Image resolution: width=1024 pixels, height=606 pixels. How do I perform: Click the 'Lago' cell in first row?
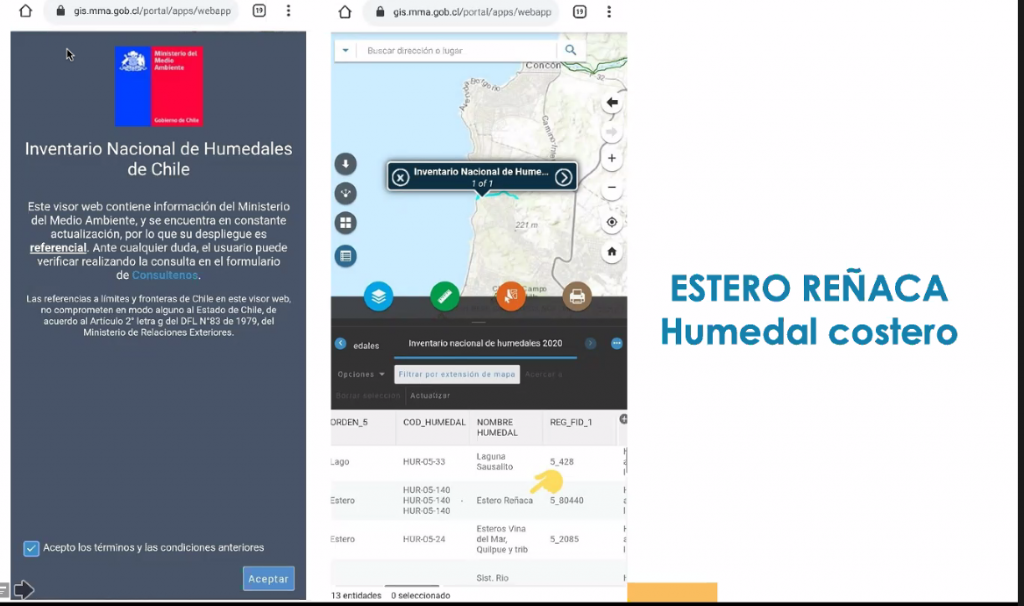pos(340,462)
